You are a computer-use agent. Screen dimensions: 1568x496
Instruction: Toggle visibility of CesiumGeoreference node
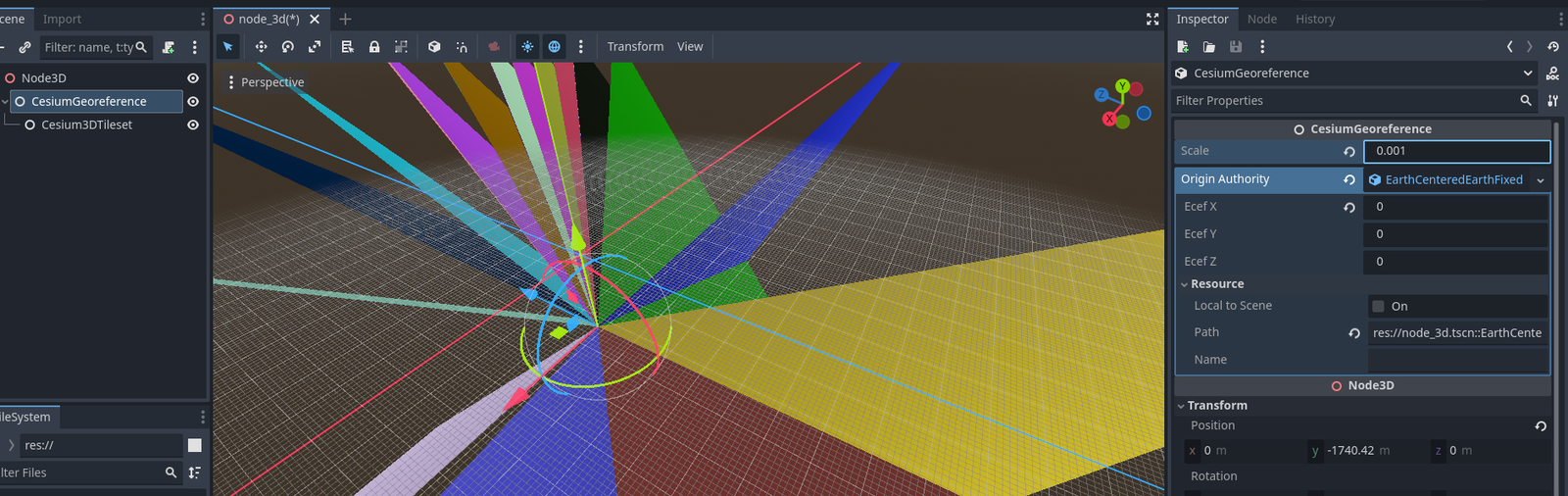193,102
